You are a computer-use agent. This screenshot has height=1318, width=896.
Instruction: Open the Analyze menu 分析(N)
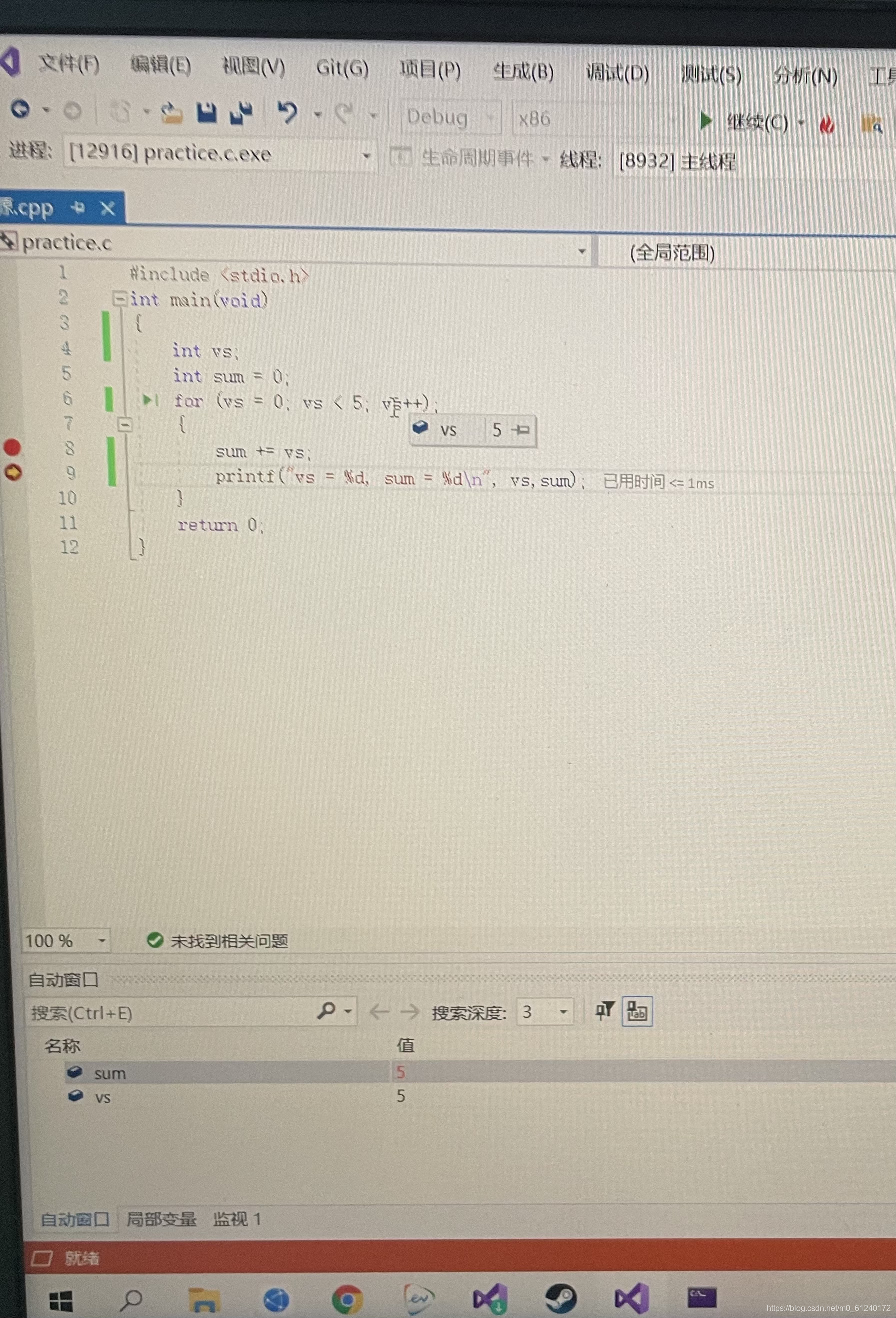point(805,76)
